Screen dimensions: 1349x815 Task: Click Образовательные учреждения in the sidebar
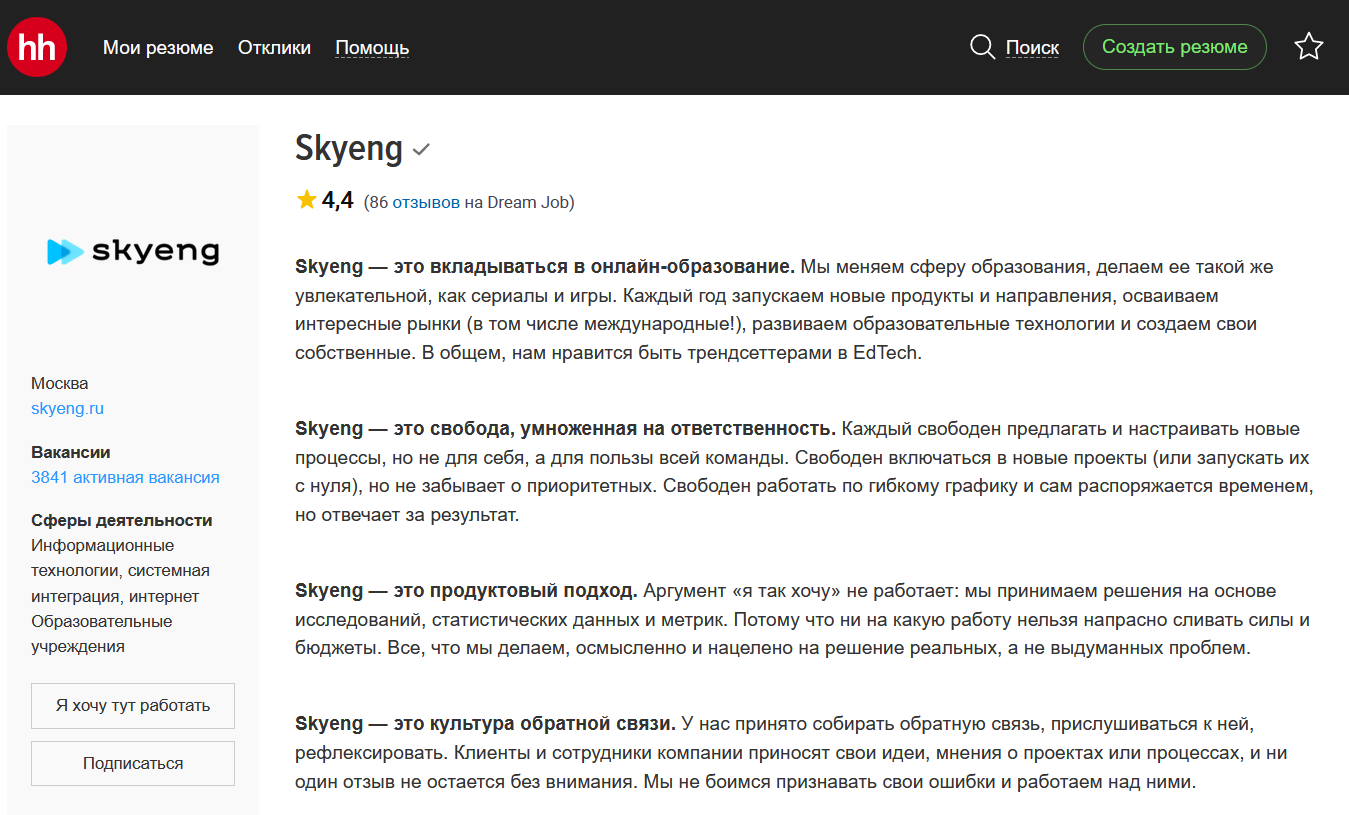(101, 634)
